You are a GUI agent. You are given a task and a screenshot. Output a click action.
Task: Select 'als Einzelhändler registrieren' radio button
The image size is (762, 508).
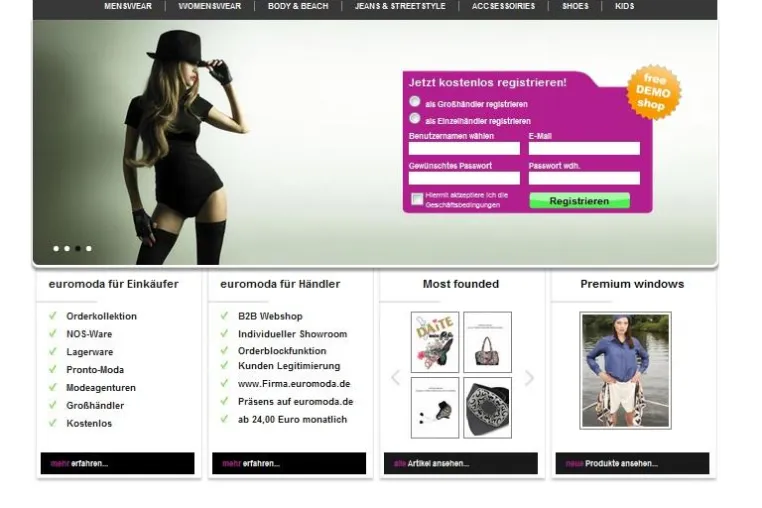tap(415, 118)
